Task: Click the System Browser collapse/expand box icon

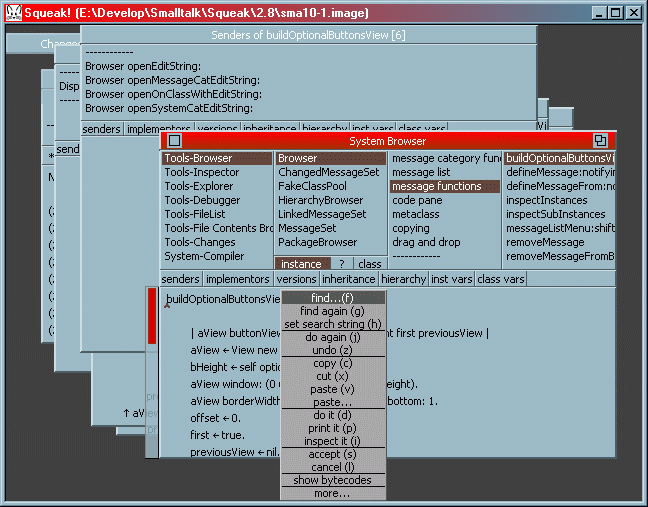Action: 600,140
